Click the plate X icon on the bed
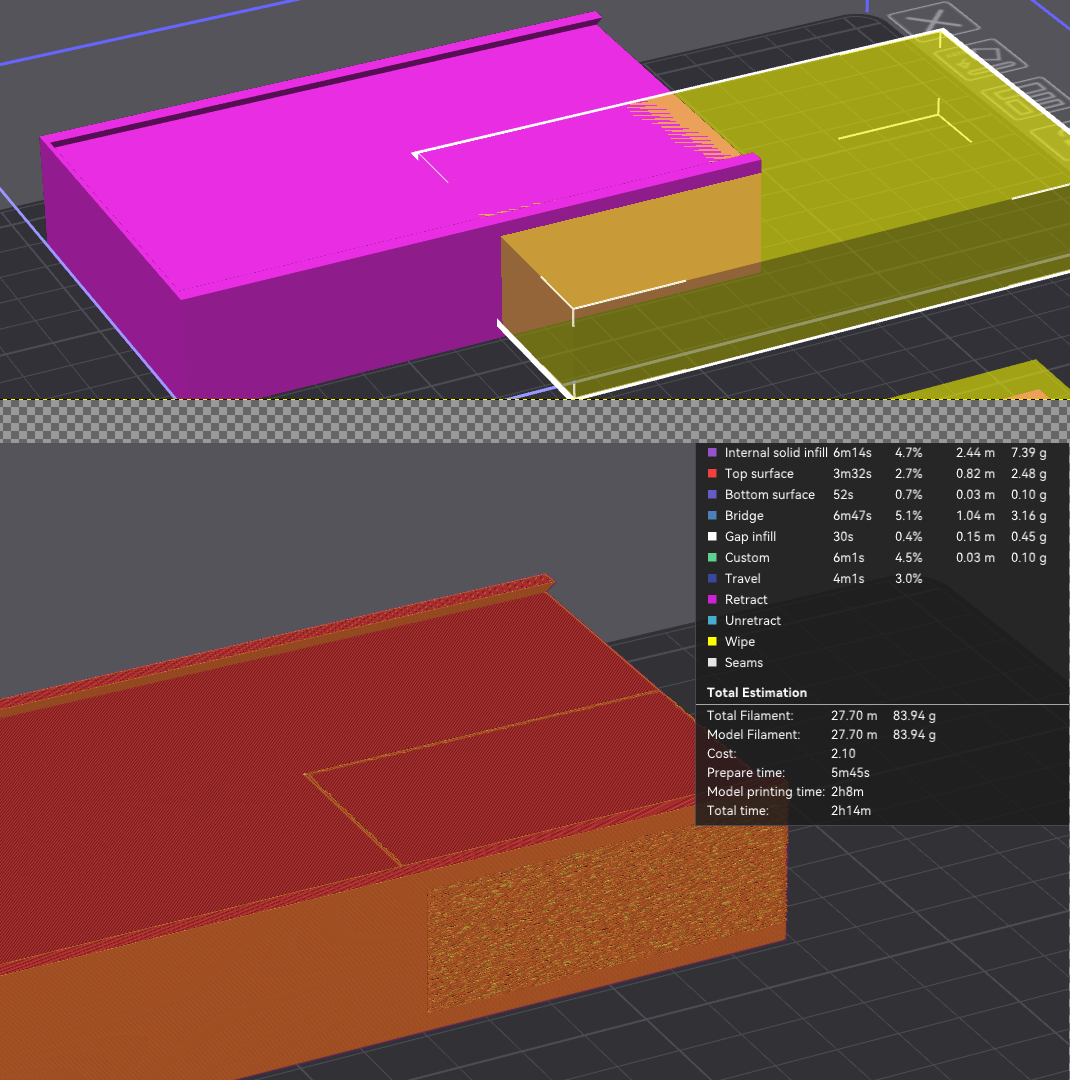The height and width of the screenshot is (1080, 1070). (935, 20)
